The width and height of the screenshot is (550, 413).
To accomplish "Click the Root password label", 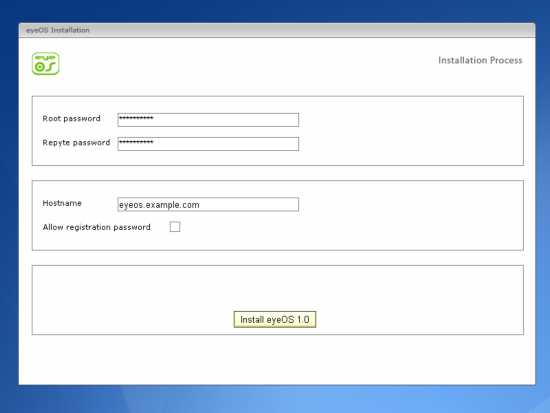I will coord(71,119).
